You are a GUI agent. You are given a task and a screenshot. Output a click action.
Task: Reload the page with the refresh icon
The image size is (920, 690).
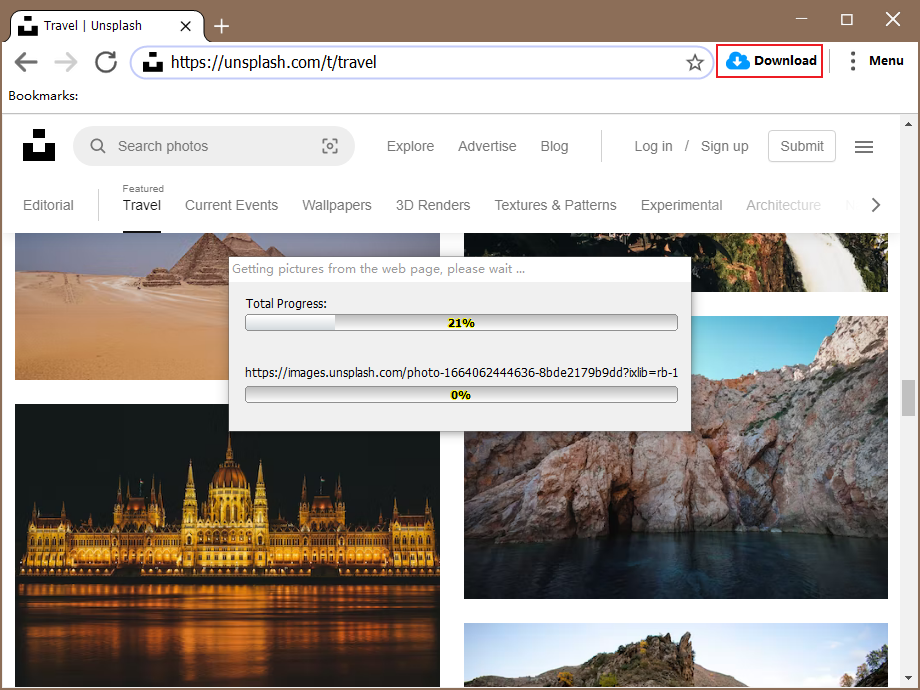(x=106, y=62)
